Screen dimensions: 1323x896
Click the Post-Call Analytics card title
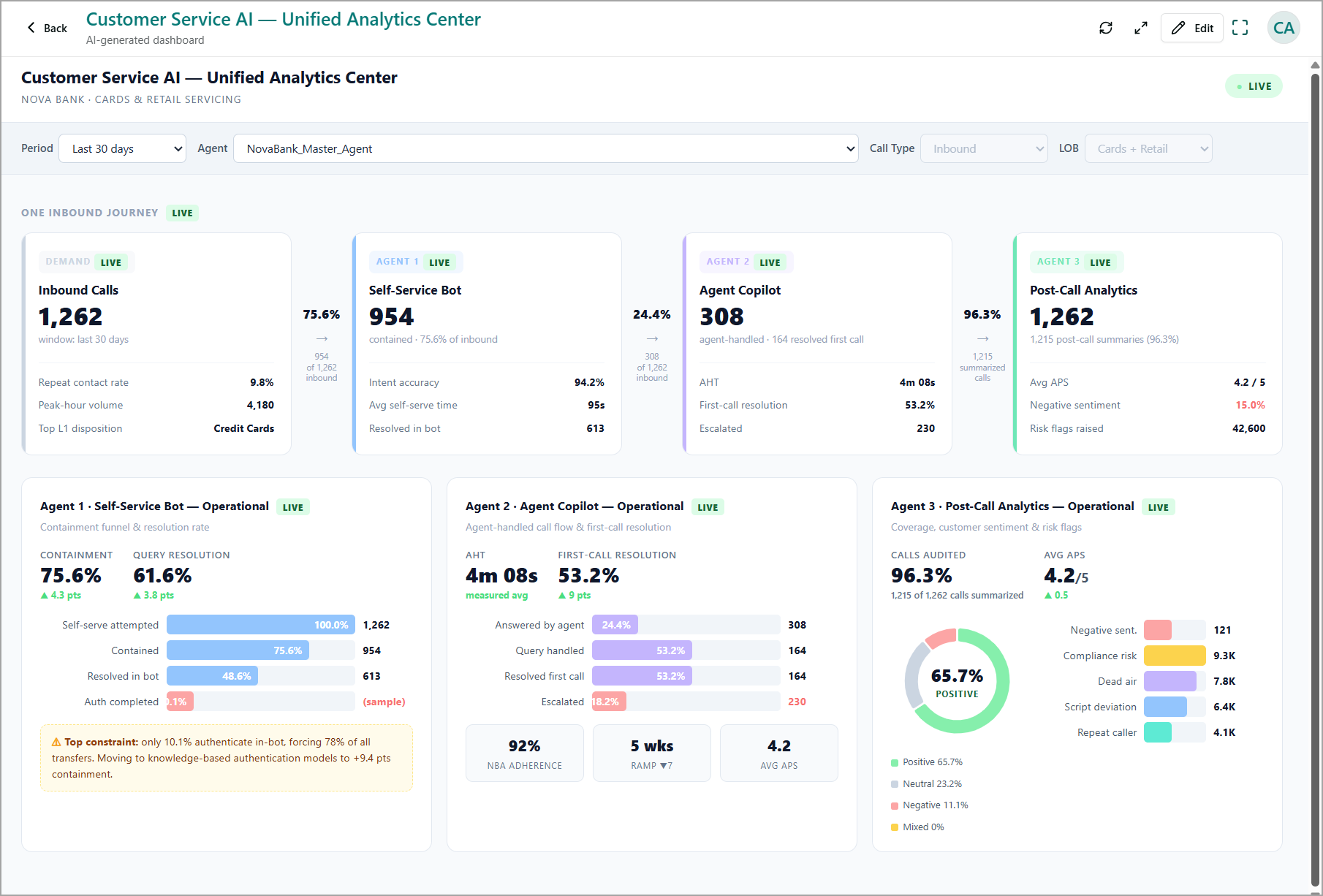pos(1083,290)
